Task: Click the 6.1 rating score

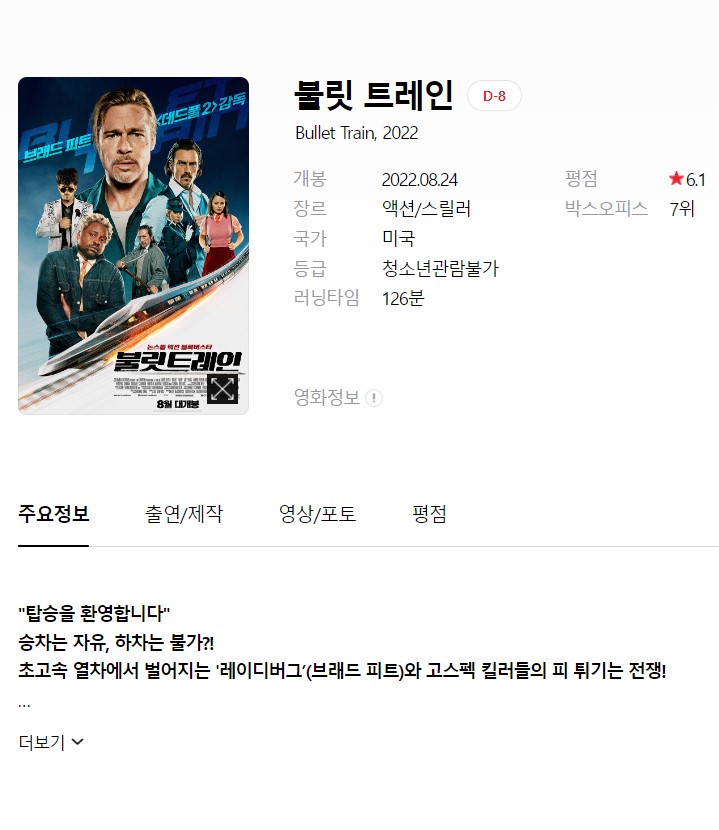Action: [x=696, y=180]
